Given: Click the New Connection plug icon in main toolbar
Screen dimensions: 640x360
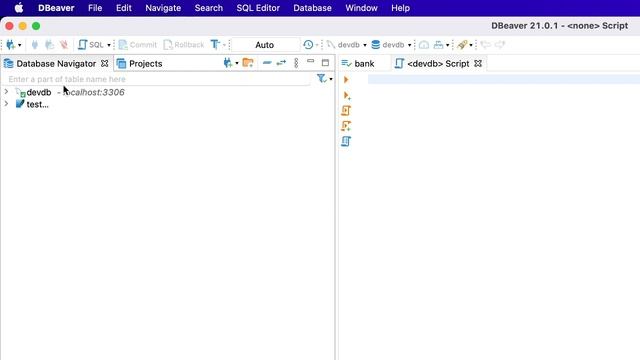Looking at the screenshot, I should [10, 44].
